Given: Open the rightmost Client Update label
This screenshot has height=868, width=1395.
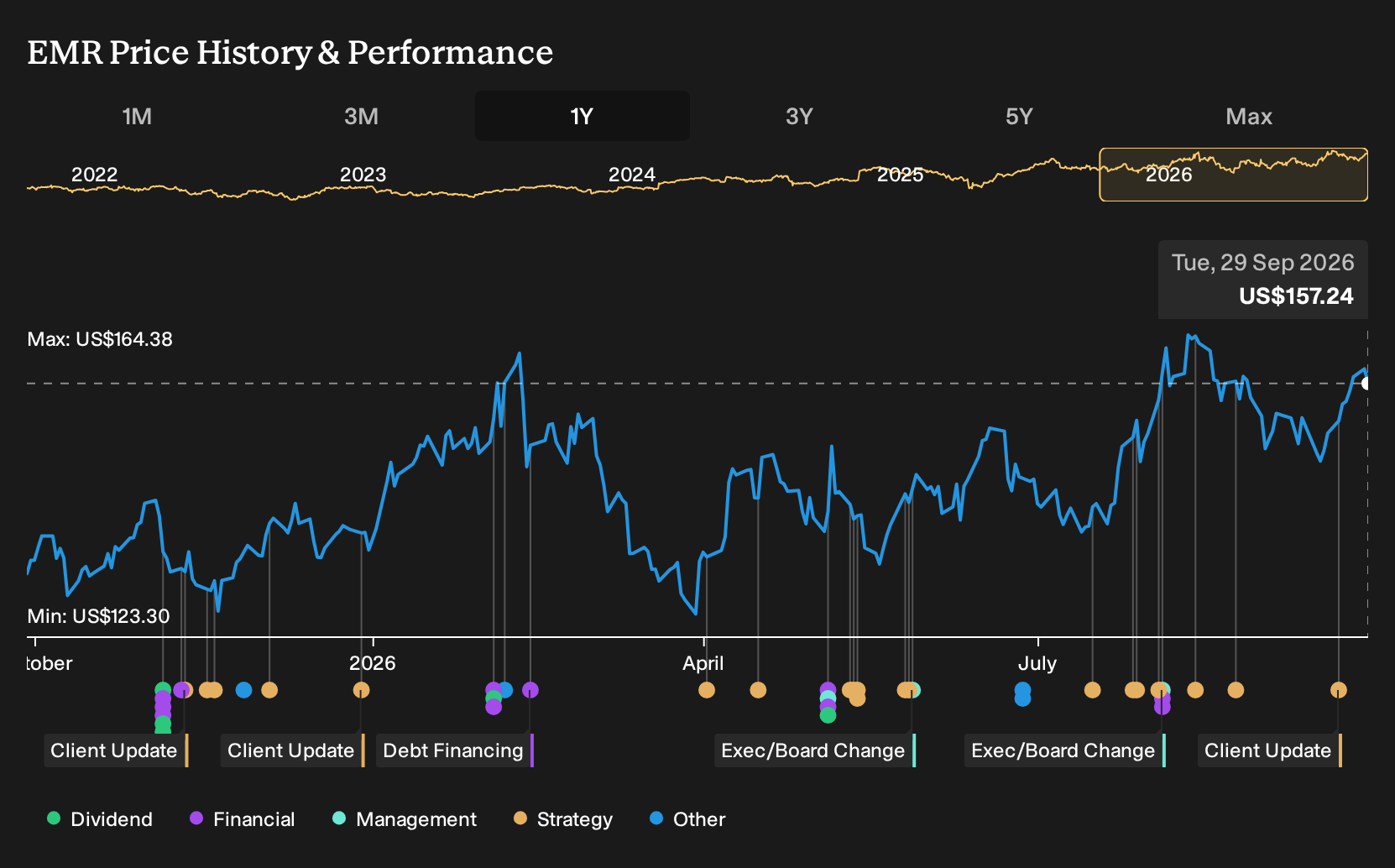Looking at the screenshot, I should 1269,750.
